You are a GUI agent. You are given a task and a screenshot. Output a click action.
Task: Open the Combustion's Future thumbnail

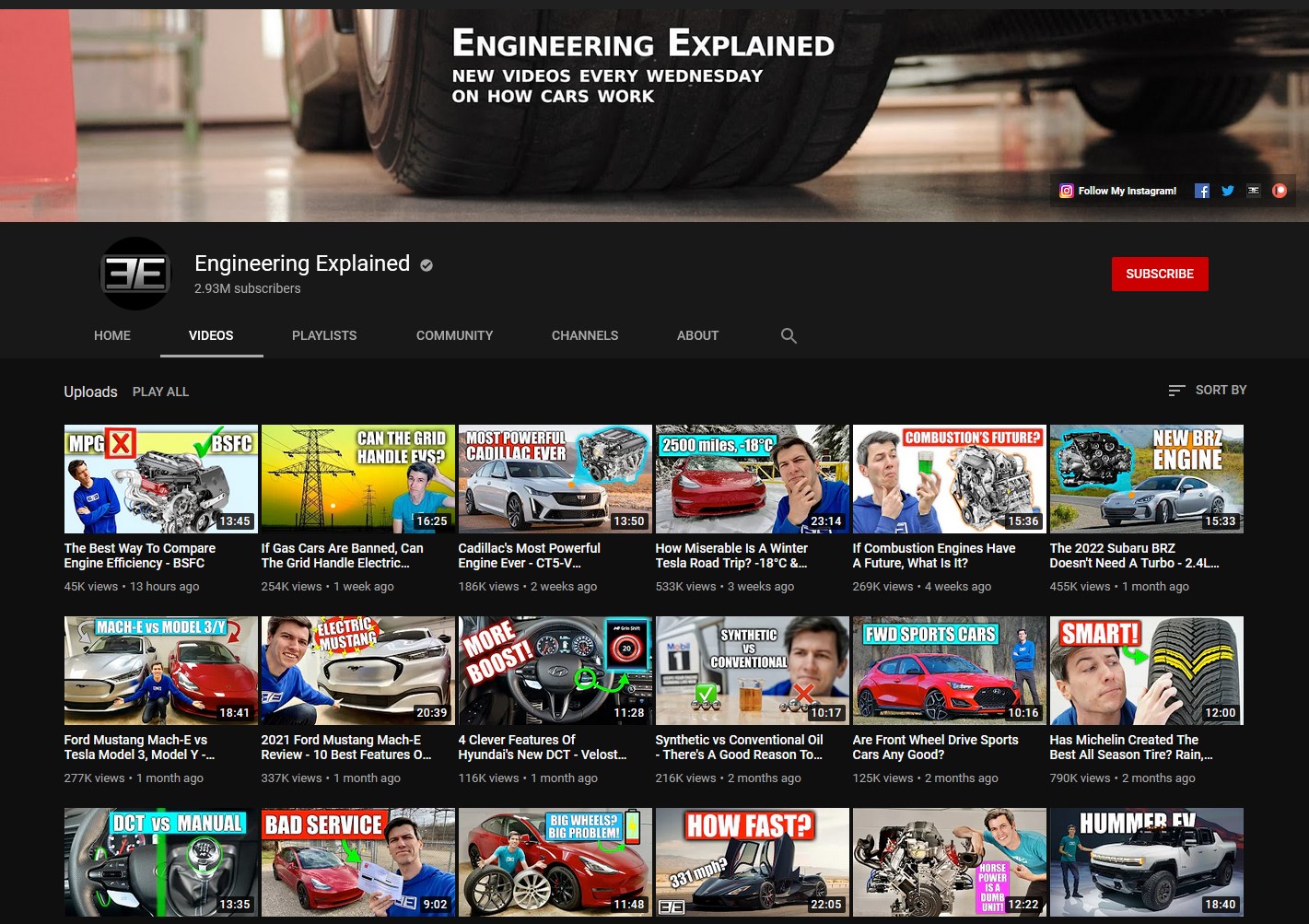coord(950,479)
